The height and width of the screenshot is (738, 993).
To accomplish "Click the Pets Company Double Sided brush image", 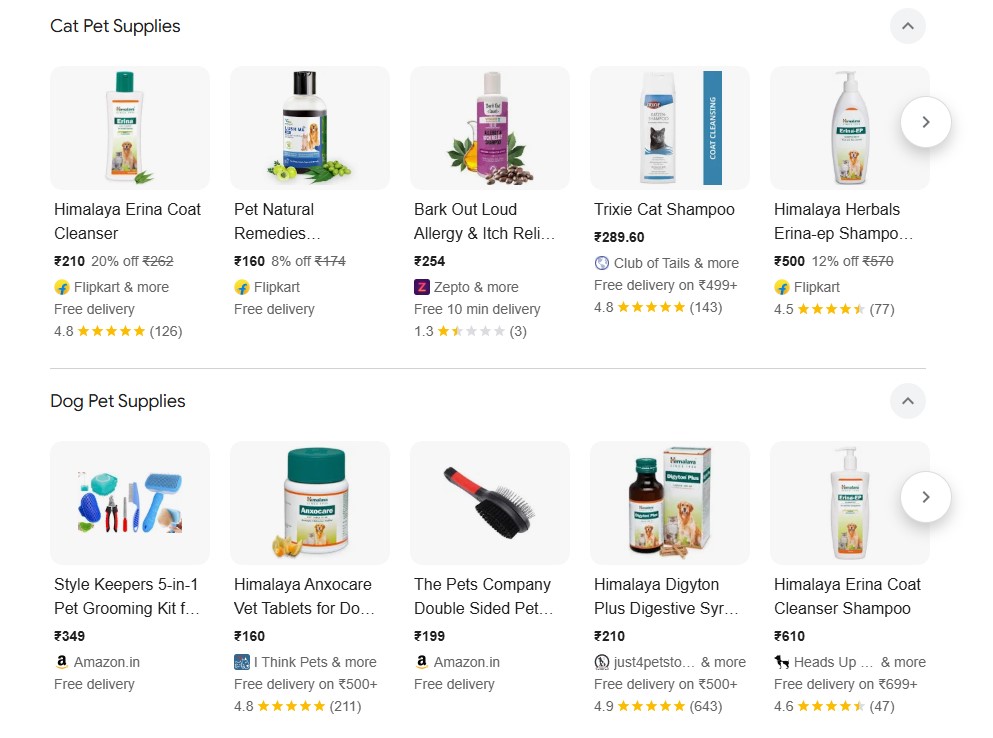I will 489,502.
